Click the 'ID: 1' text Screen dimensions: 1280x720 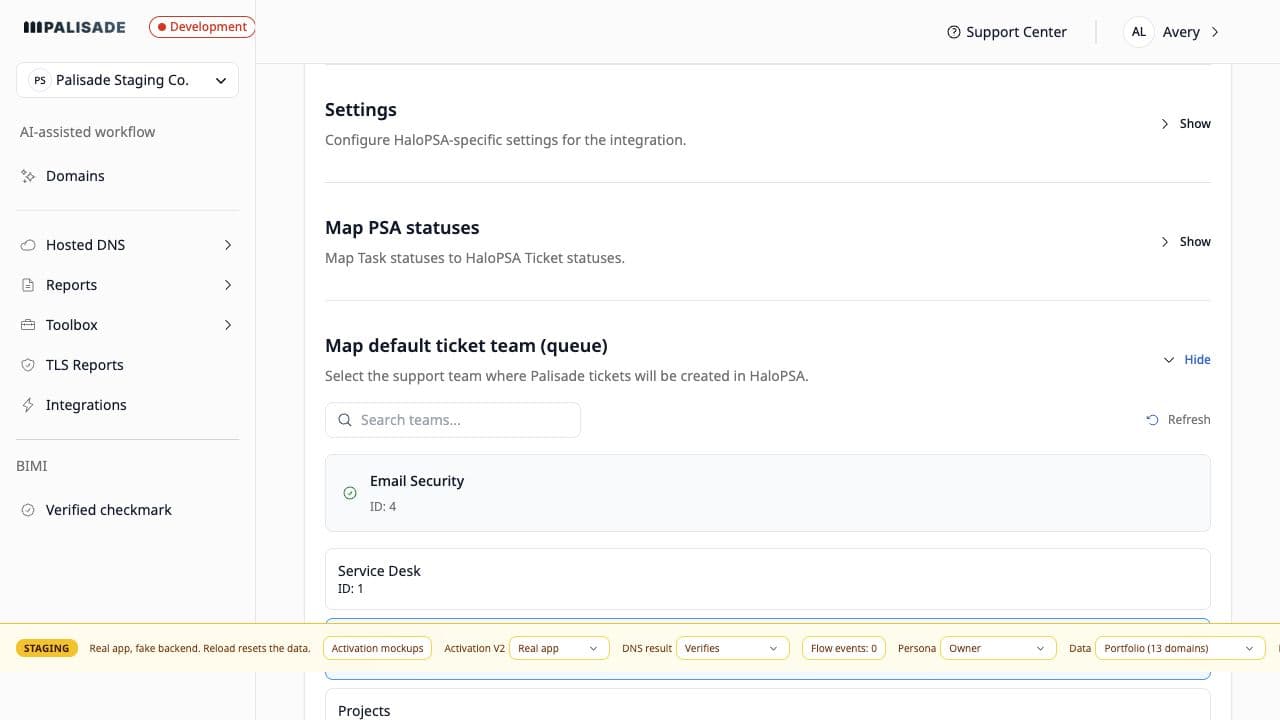351,589
